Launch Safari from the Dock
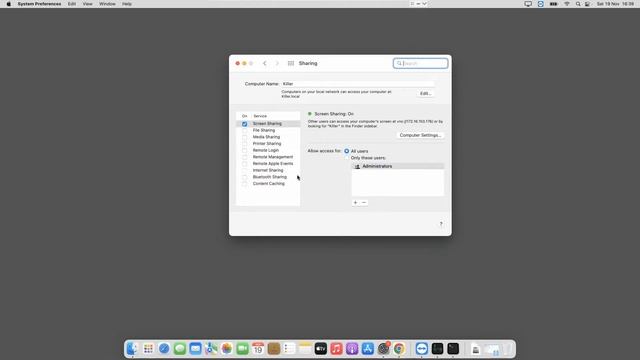 pyautogui.click(x=164, y=349)
